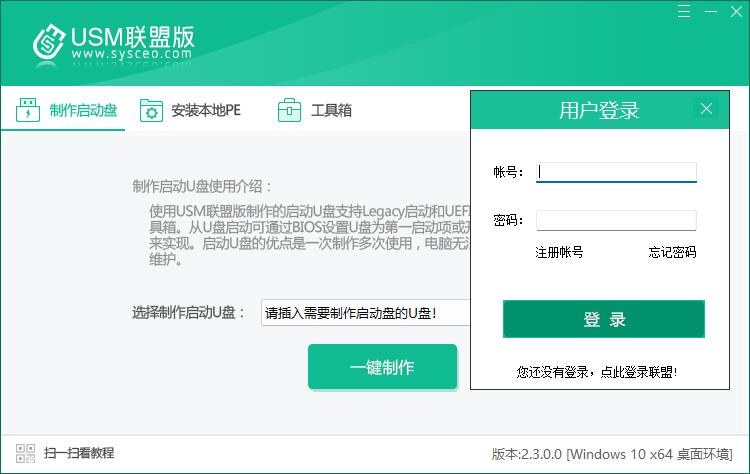Click the USB drive icon beside 制作启动盘
Screen dimensions: 750x474
[x=28, y=110]
